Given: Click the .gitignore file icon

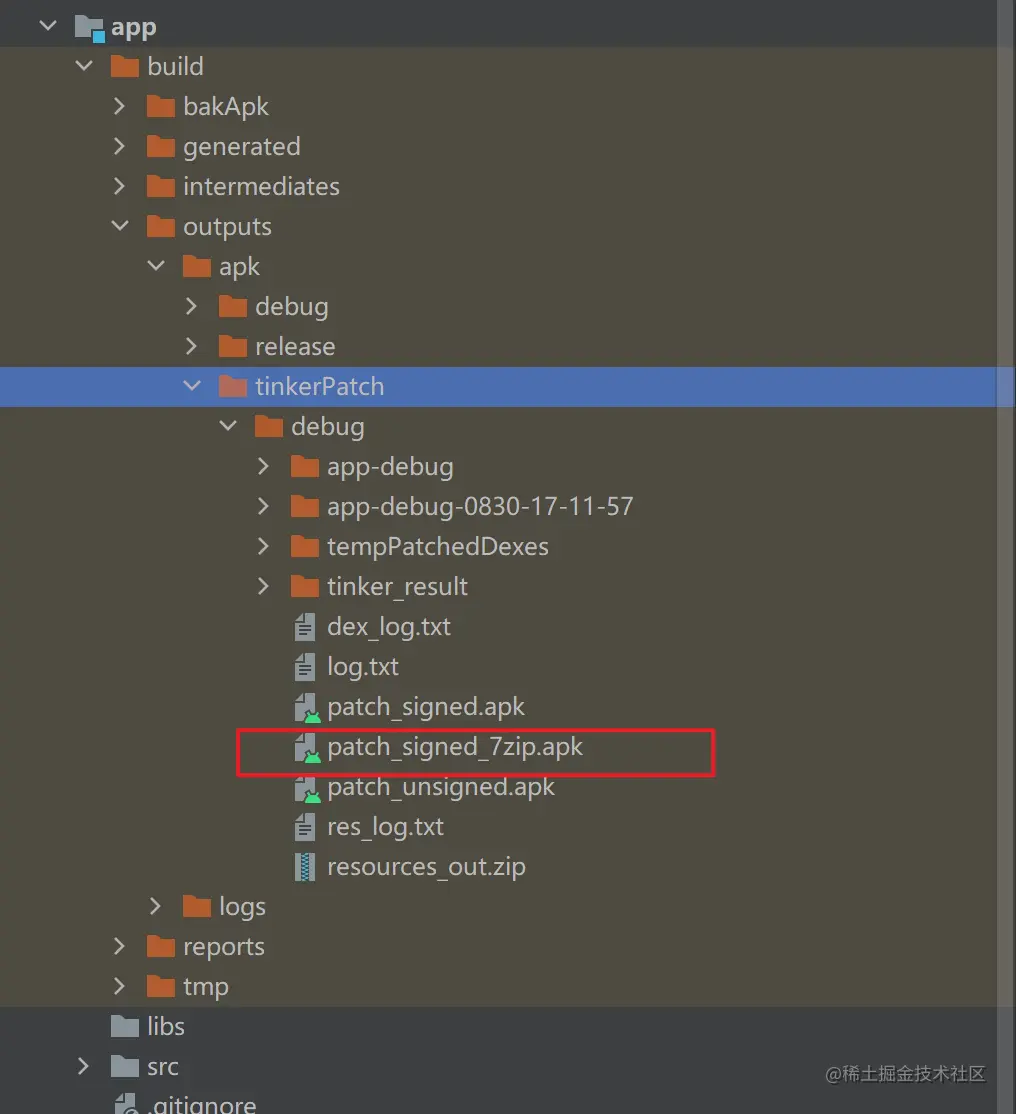Looking at the screenshot, I should point(127,1103).
